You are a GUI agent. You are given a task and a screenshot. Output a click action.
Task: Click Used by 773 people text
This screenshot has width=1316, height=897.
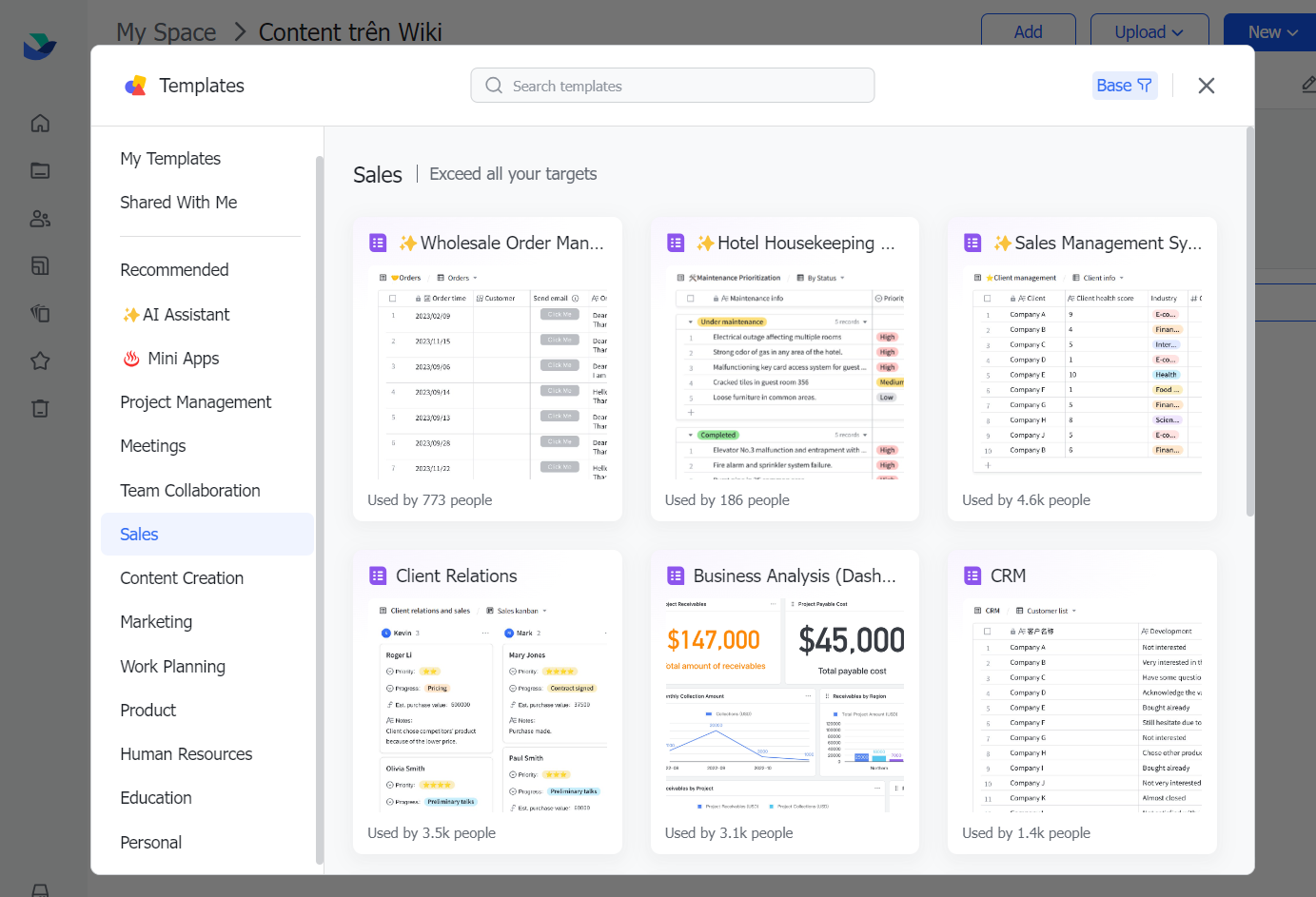[x=430, y=500]
